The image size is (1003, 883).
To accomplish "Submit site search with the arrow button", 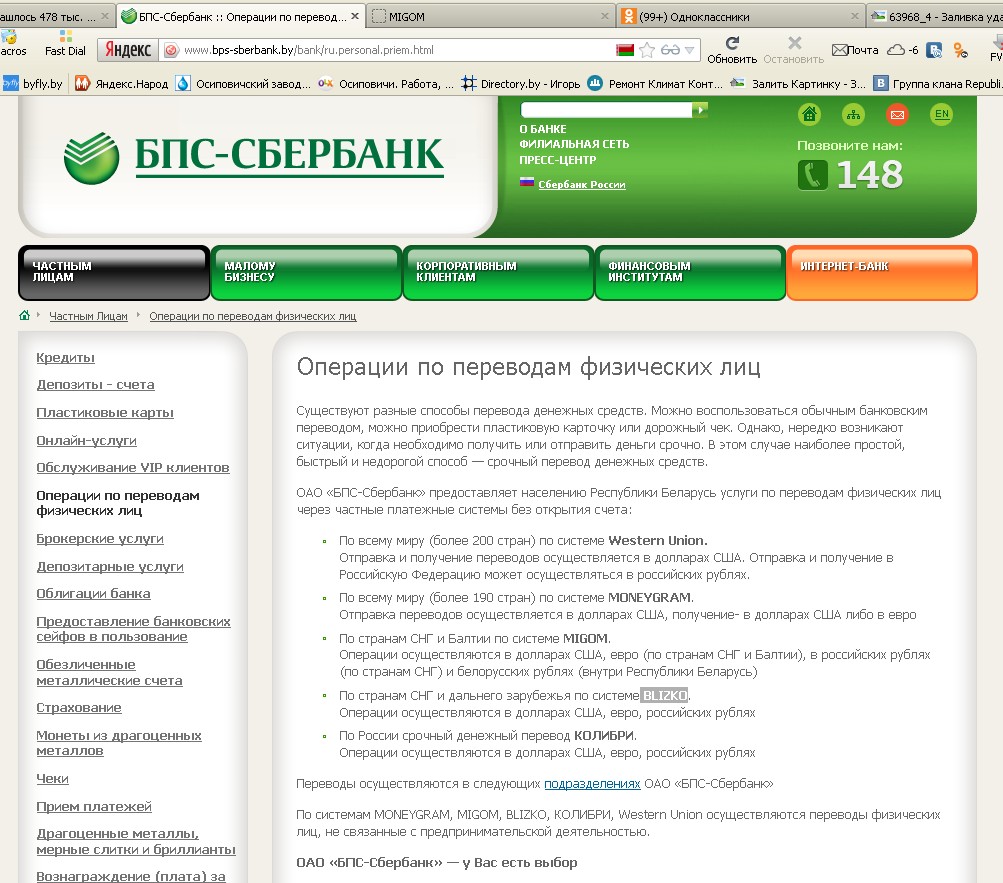I will (x=700, y=110).
